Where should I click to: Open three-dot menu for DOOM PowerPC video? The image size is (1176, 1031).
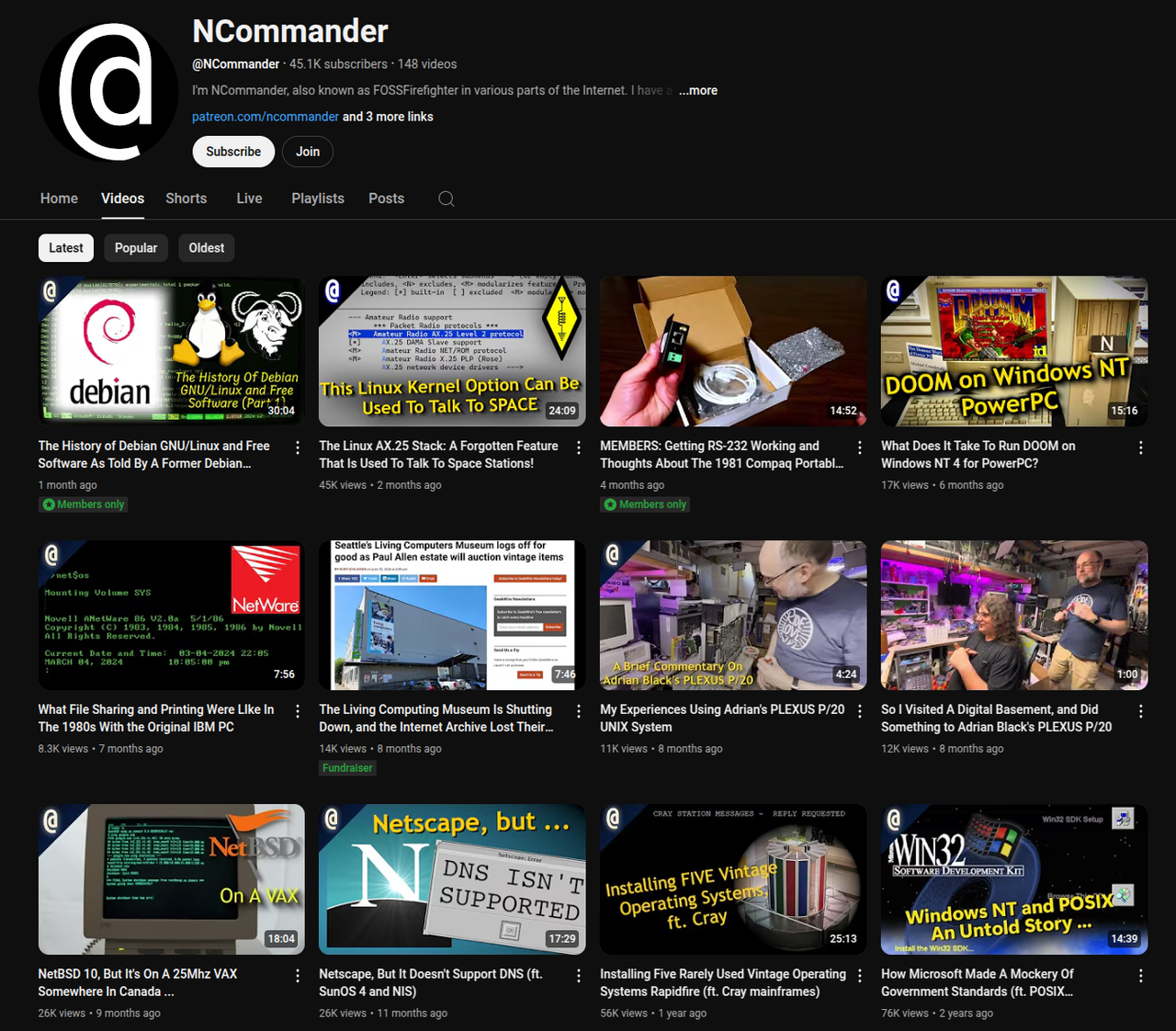(1140, 448)
